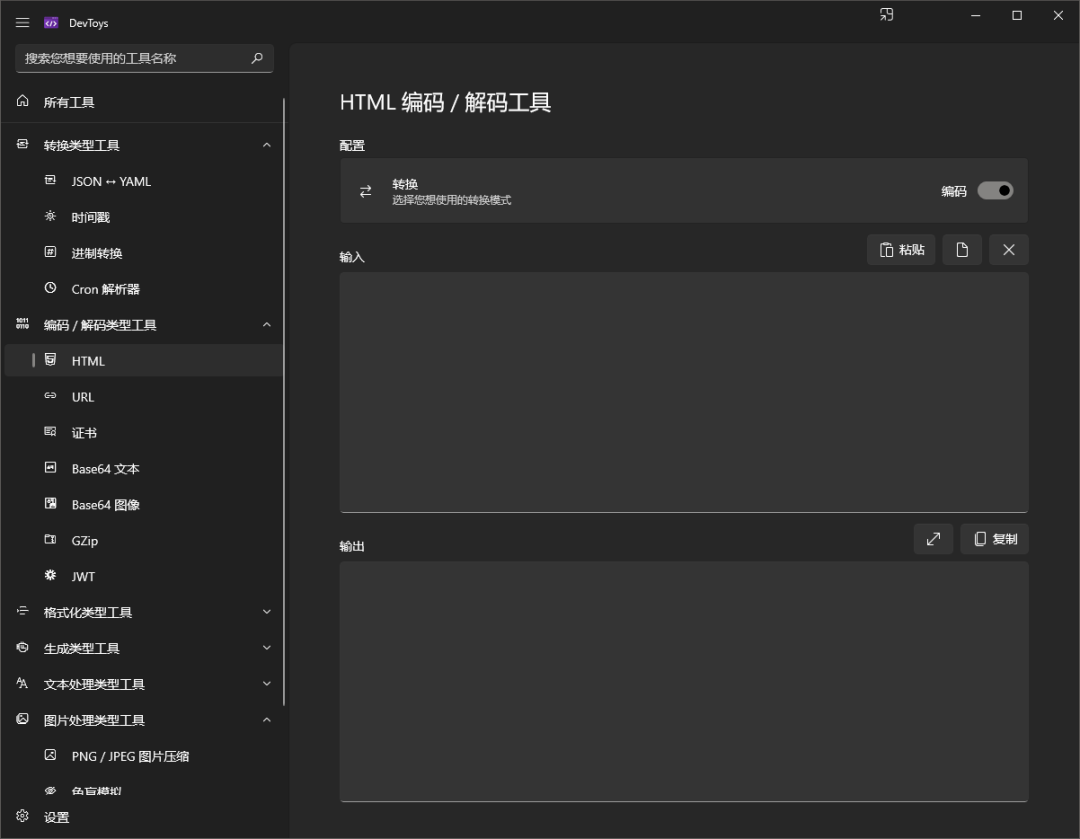Image resolution: width=1080 pixels, height=839 pixels.
Task: Clear input with the X icon
Action: (1008, 250)
